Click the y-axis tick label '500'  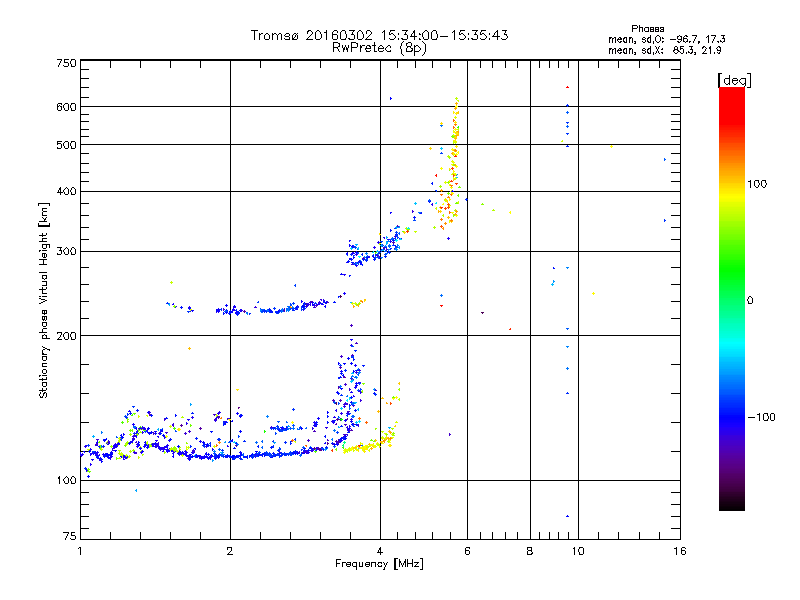[x=66, y=145]
